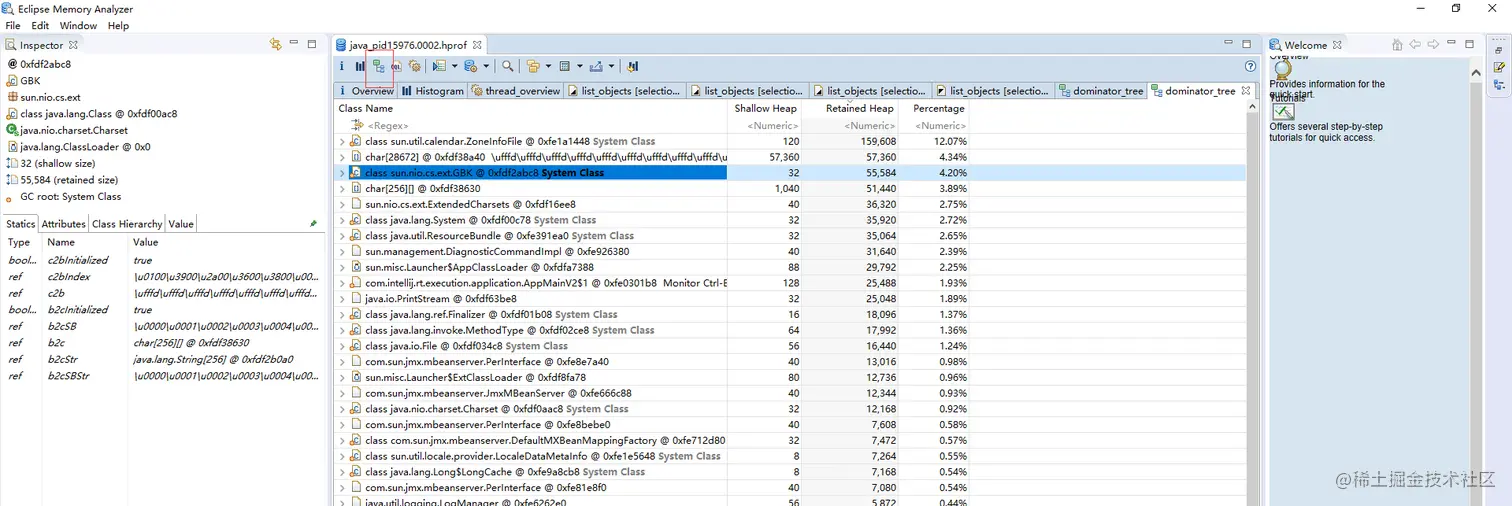Click the histogram toolbar icon
Image resolution: width=1512 pixels, height=506 pixels.
(x=359, y=67)
